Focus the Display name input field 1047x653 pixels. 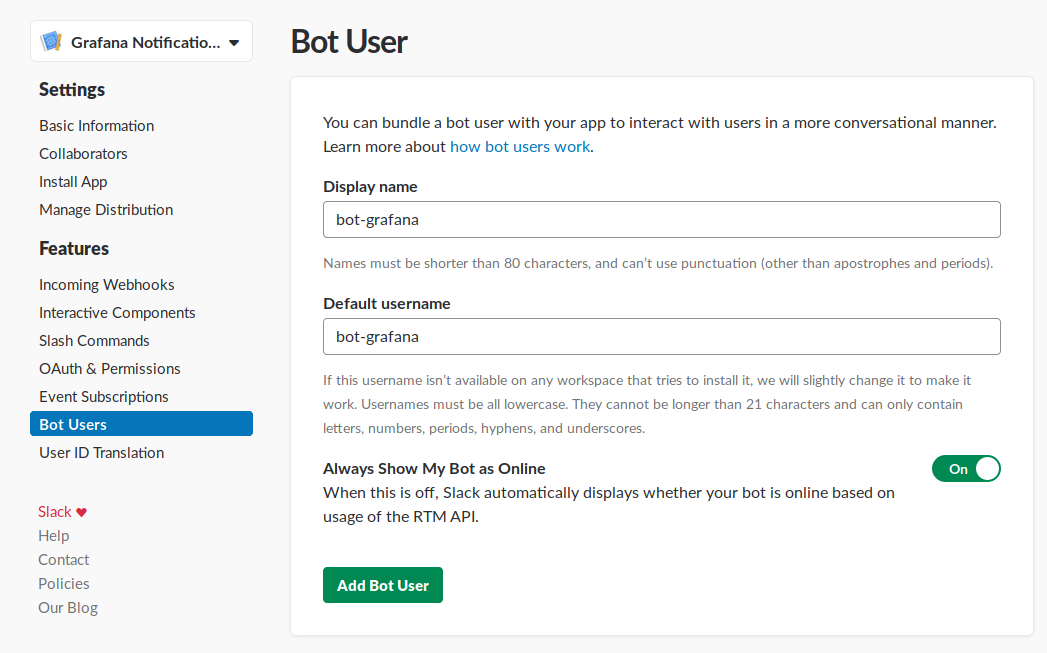pos(662,220)
